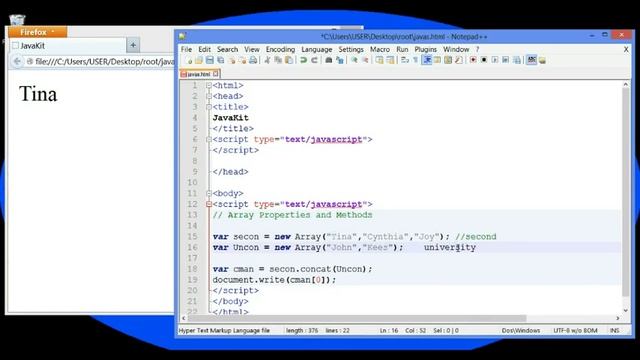
Task: Click the INS status bar indicator
Action: [615, 331]
